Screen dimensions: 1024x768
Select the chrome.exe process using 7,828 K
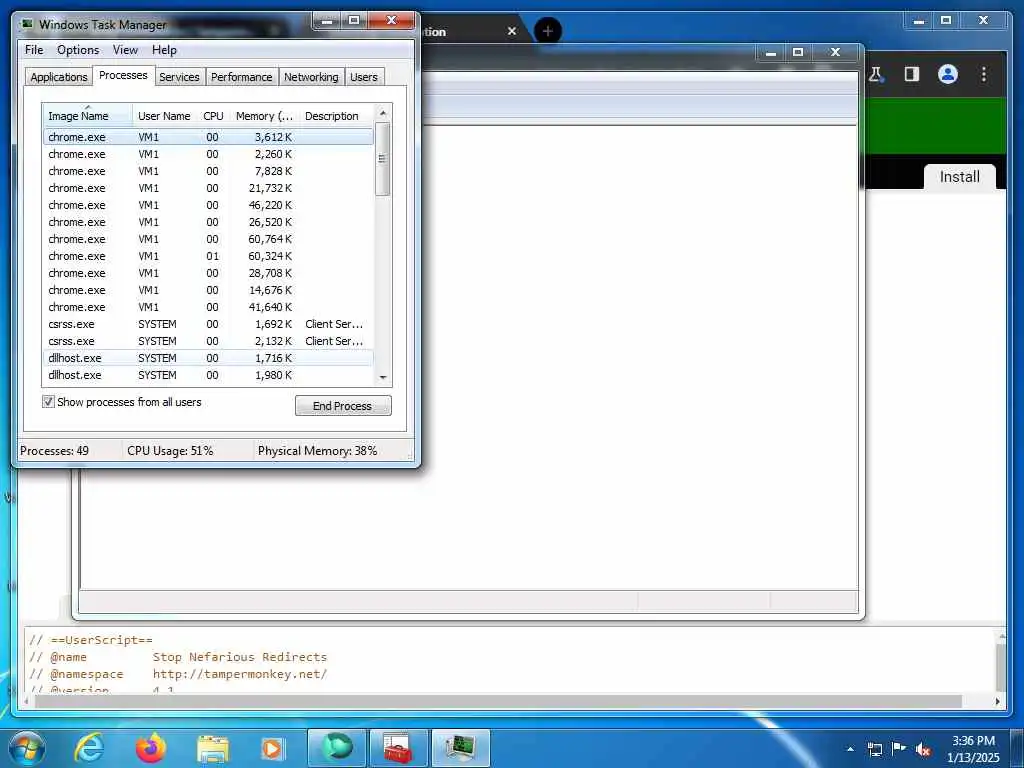[x=208, y=171]
